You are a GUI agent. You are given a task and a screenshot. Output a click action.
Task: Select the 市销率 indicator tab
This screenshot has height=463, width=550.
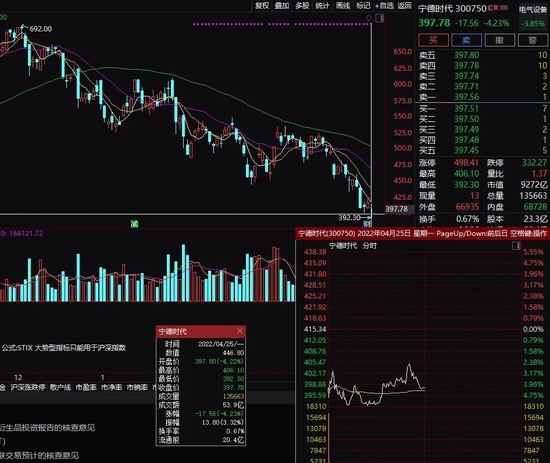137,387
